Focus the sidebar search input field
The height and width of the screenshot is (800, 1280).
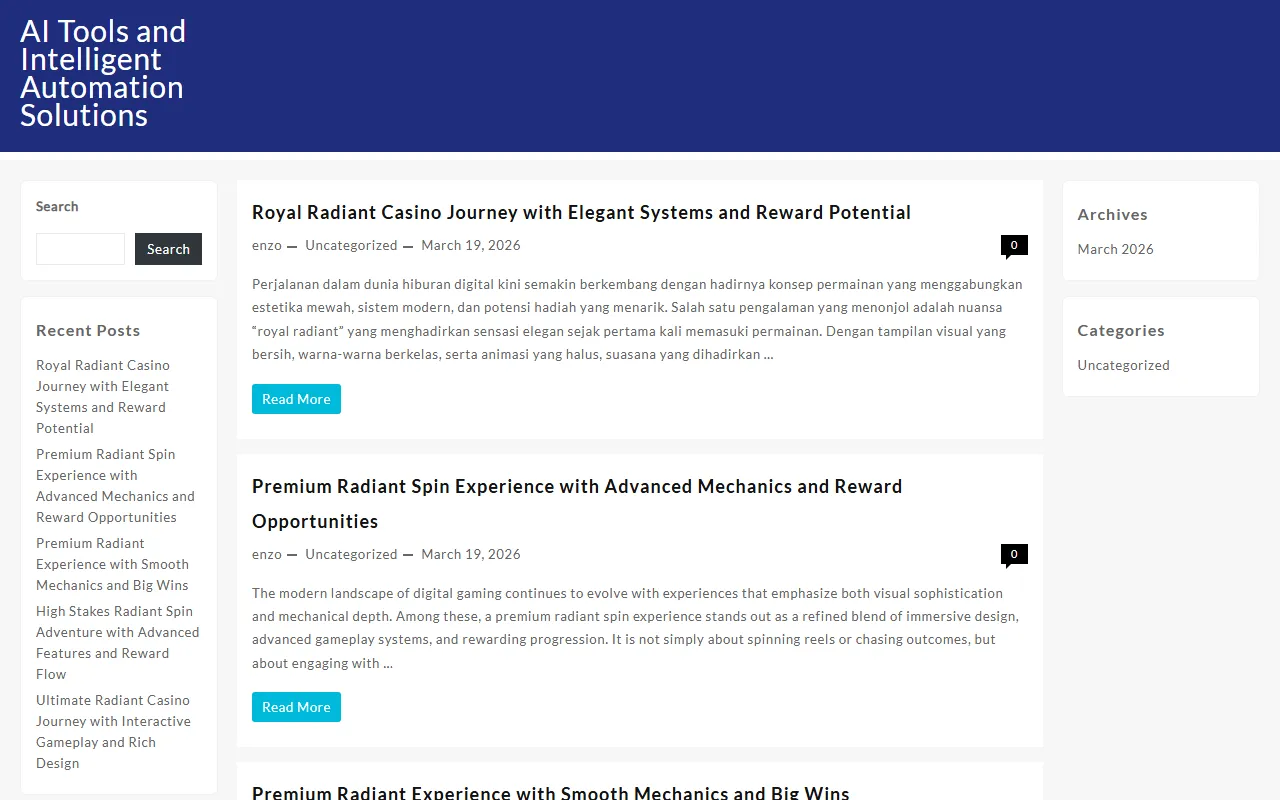80,249
